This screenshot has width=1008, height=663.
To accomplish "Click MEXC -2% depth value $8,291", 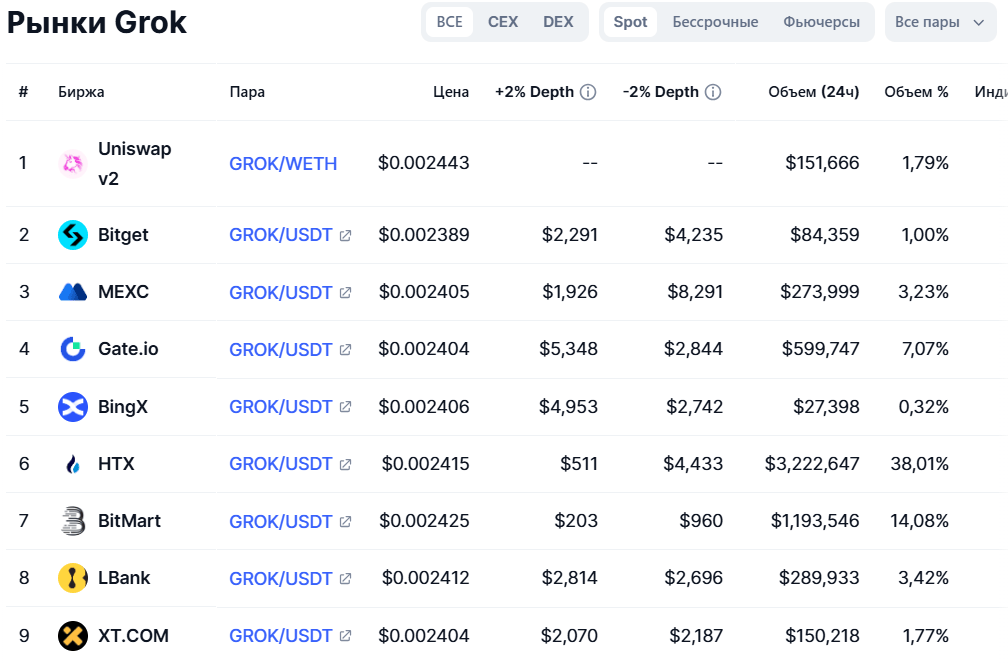I will click(x=695, y=292).
